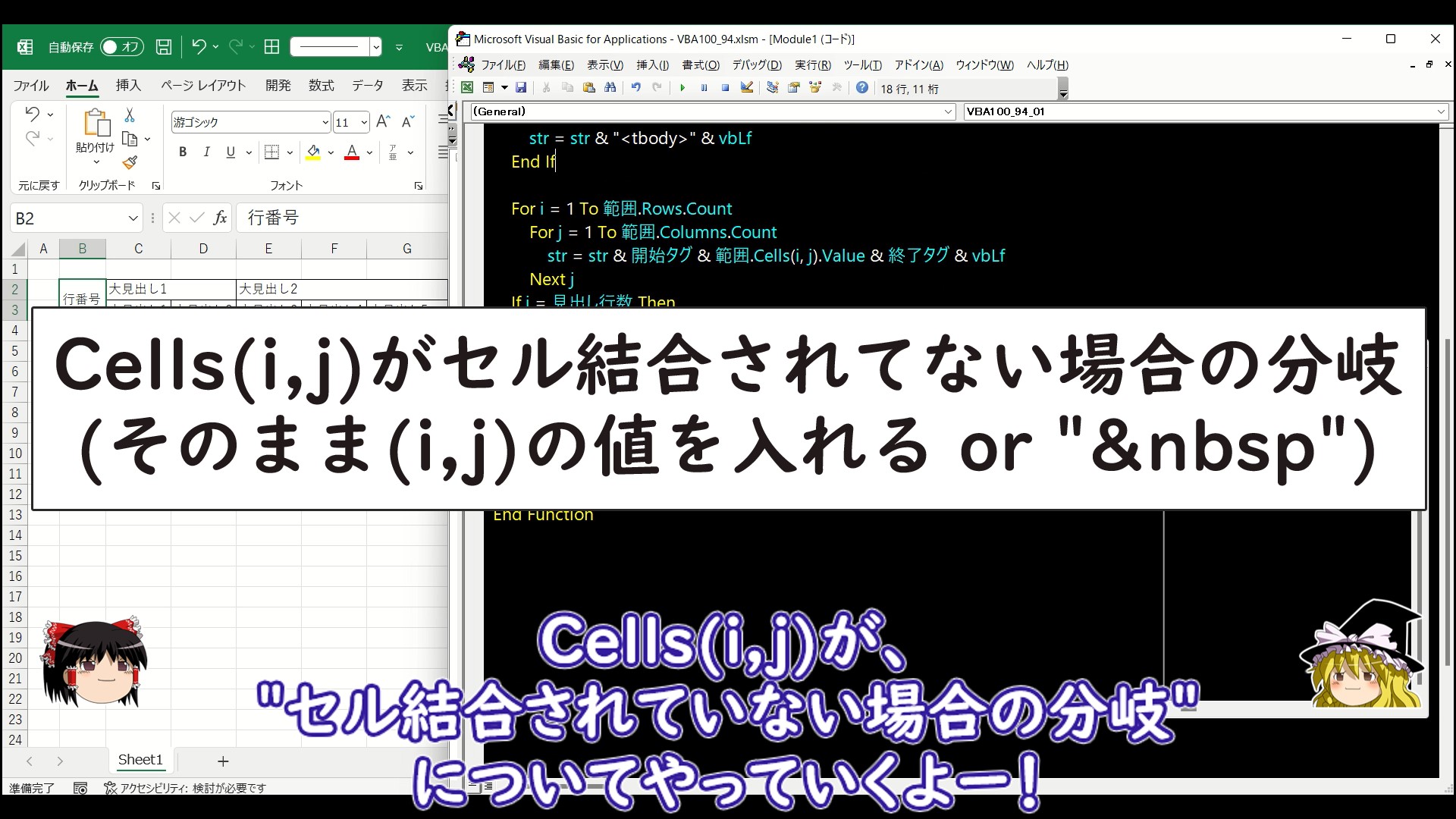Open the font name dropdown 游ゴシック
Screen dimensions: 1456x819
325,122
